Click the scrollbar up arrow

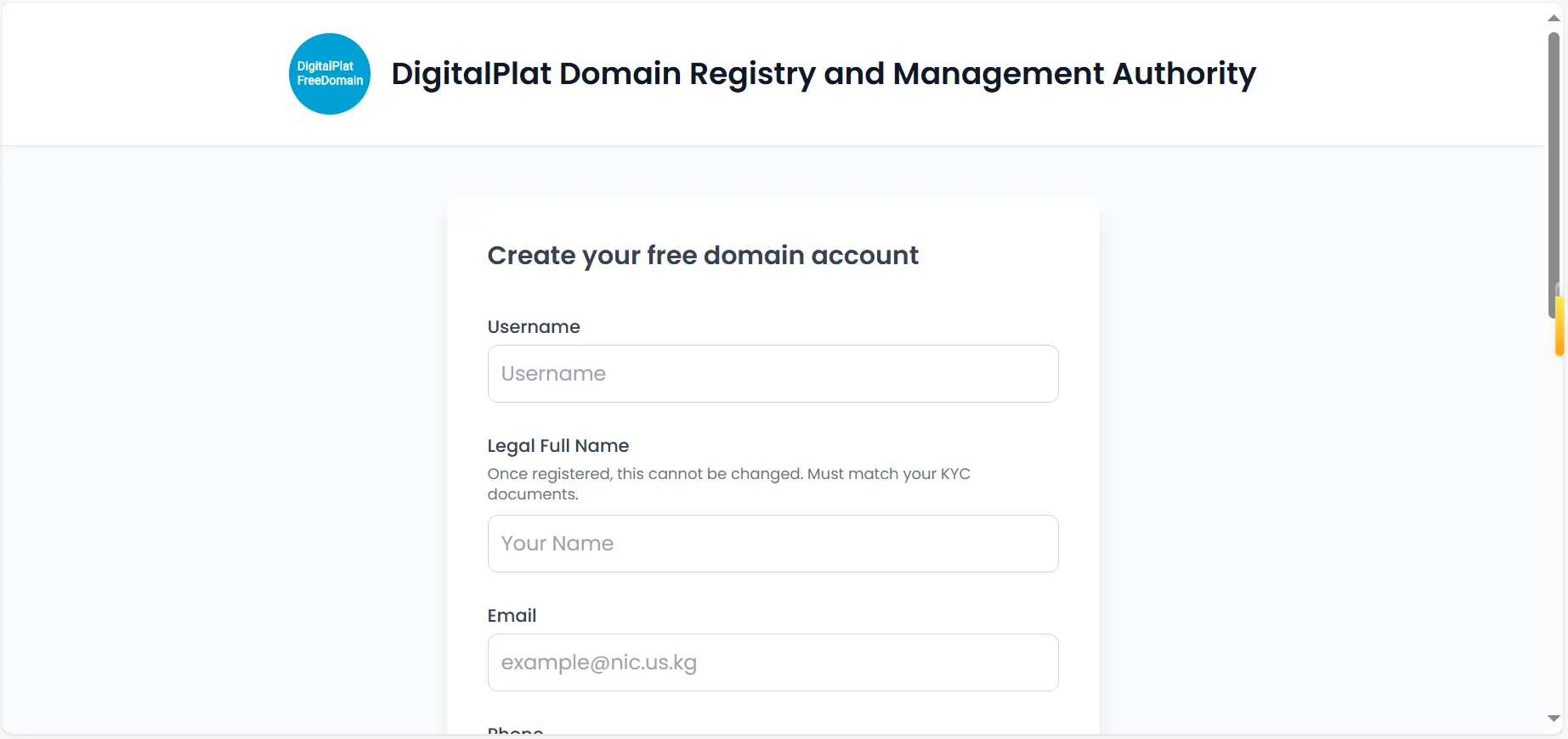[1554, 18]
